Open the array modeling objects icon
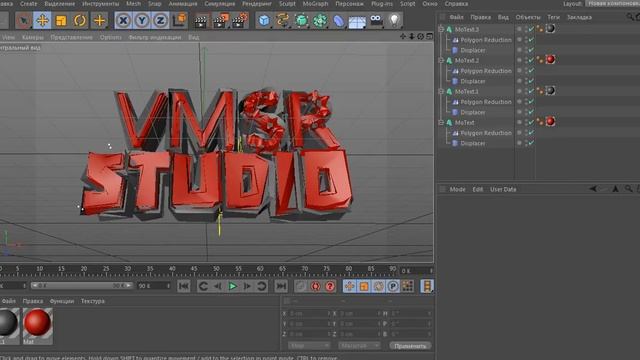Viewport: 640px width, 360px height. click(x=320, y=20)
